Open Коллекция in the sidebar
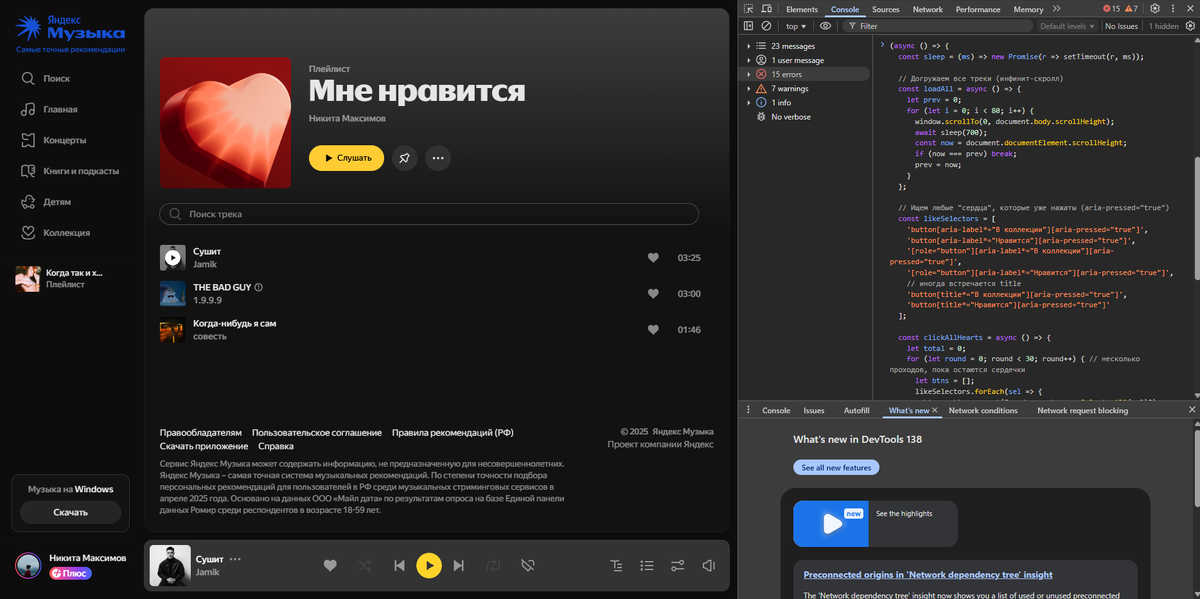1200x599 pixels. tap(55, 233)
